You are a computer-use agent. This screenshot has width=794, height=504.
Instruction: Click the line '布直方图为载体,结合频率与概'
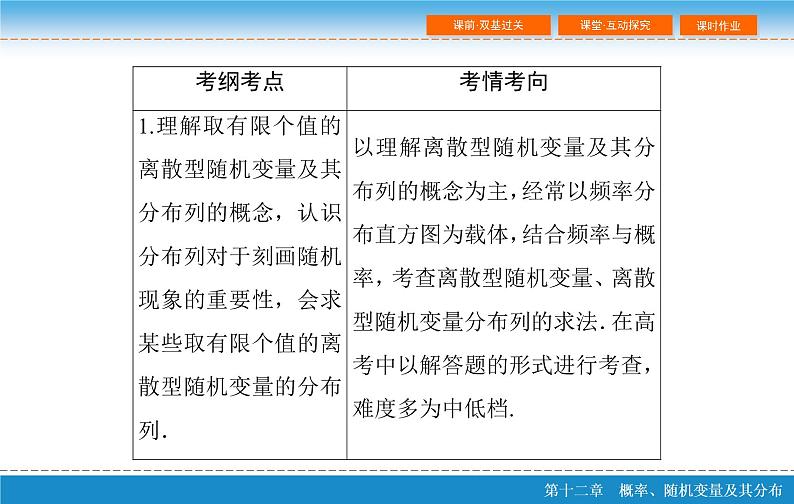[x=504, y=235]
